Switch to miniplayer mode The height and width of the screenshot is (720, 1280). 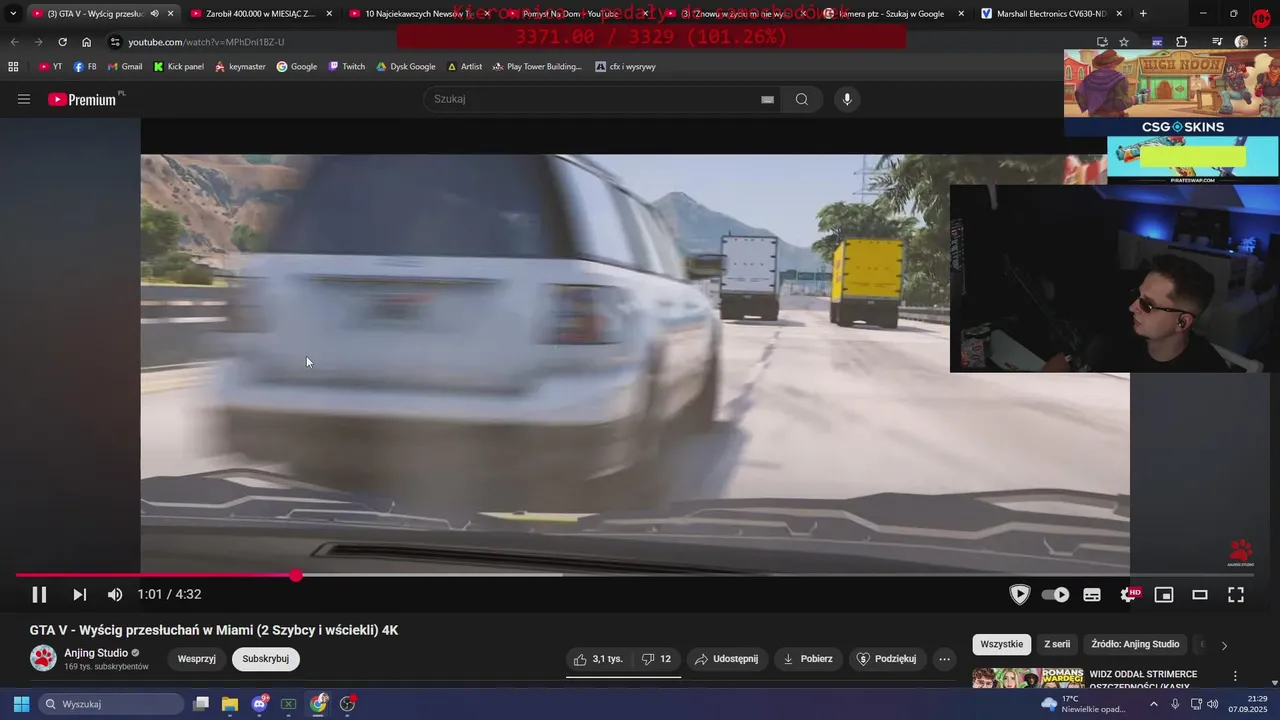[1164, 594]
